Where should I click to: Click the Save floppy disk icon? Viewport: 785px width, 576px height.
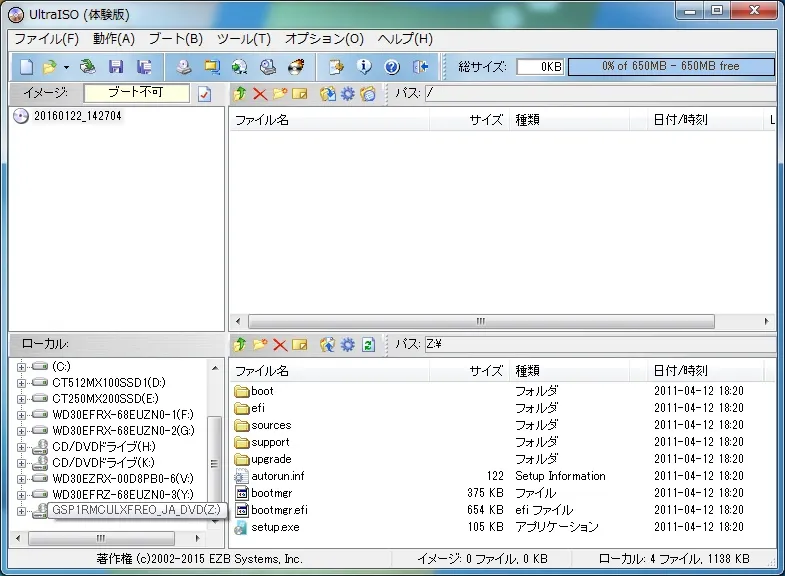(116, 67)
